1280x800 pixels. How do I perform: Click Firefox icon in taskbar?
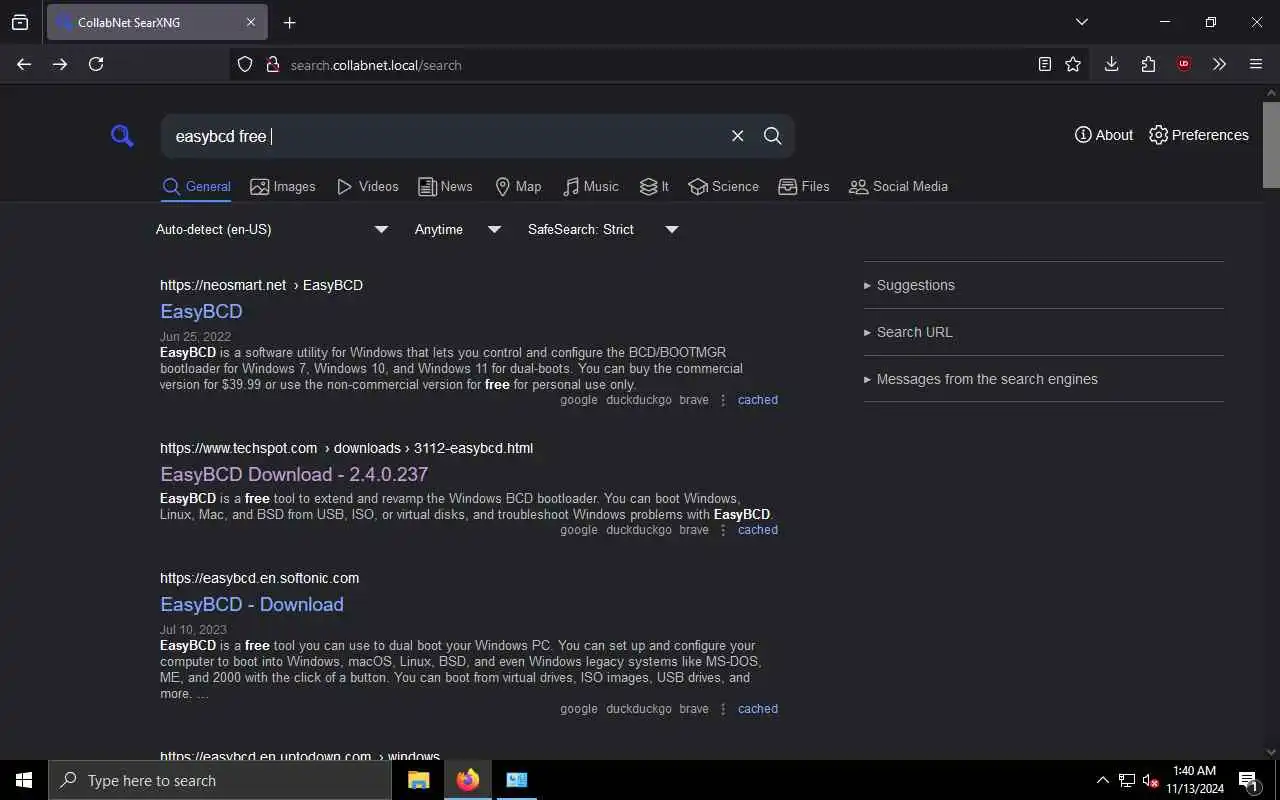[467, 780]
